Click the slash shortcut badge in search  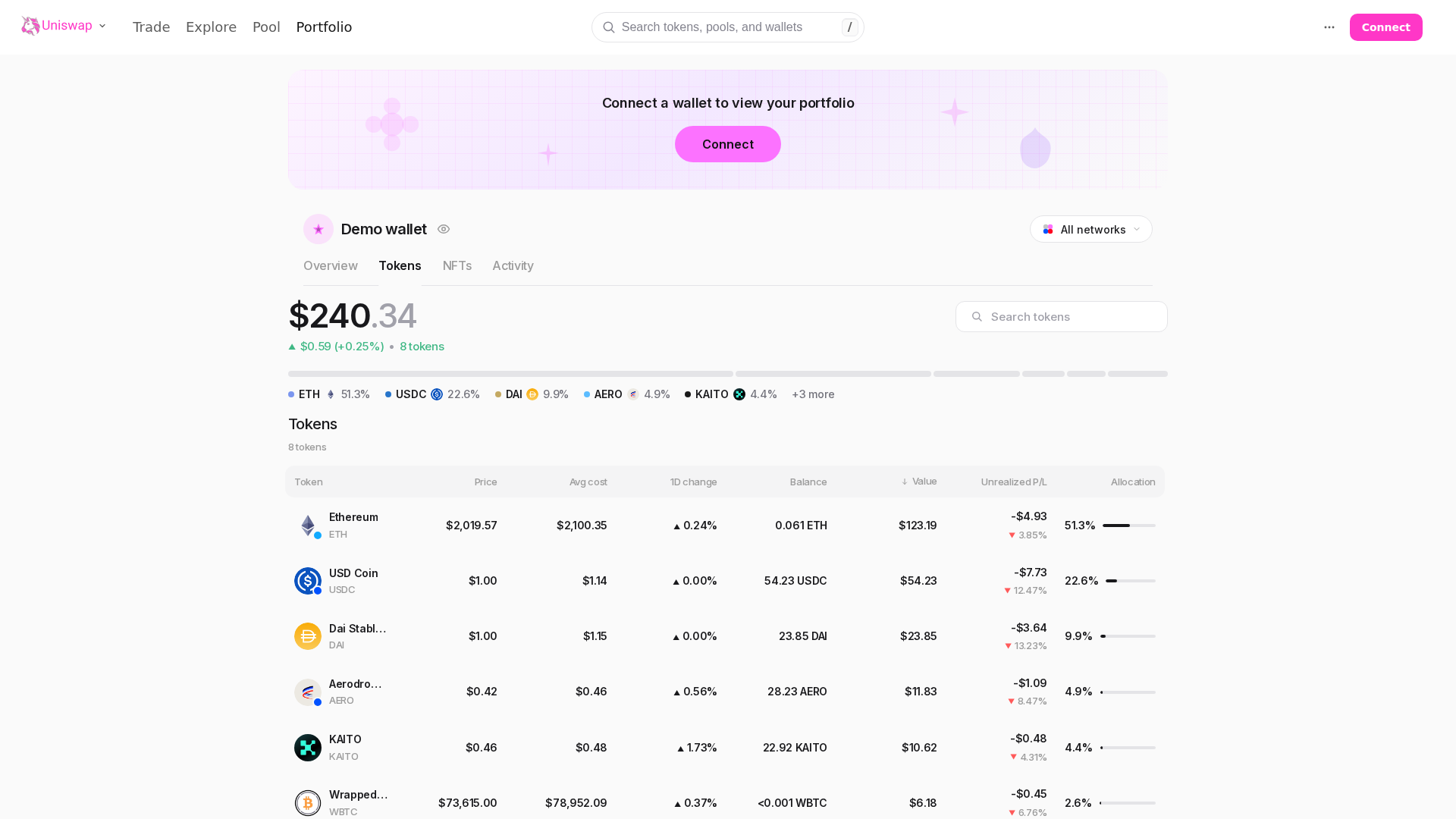(850, 27)
